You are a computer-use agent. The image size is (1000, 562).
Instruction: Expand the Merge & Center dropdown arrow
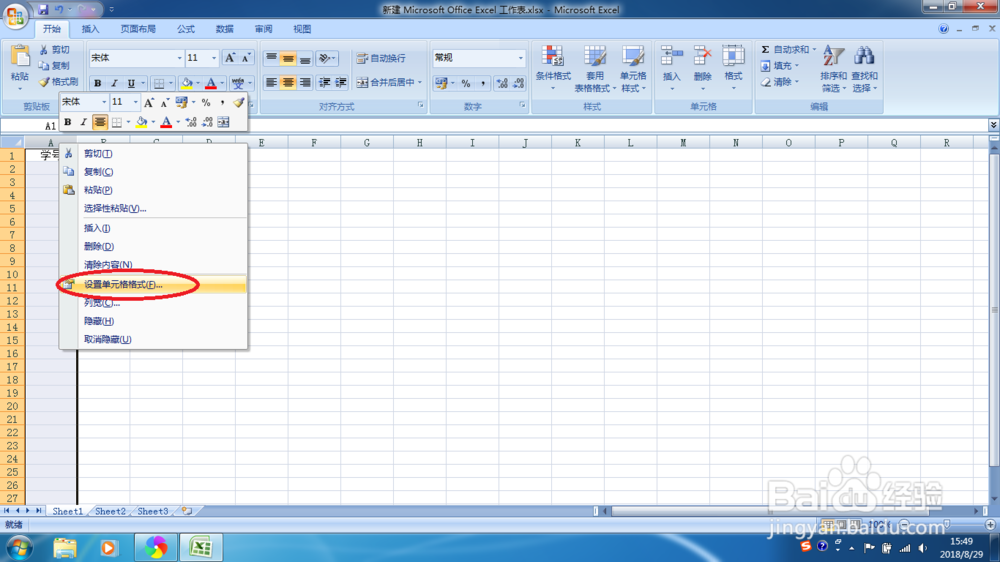420,82
